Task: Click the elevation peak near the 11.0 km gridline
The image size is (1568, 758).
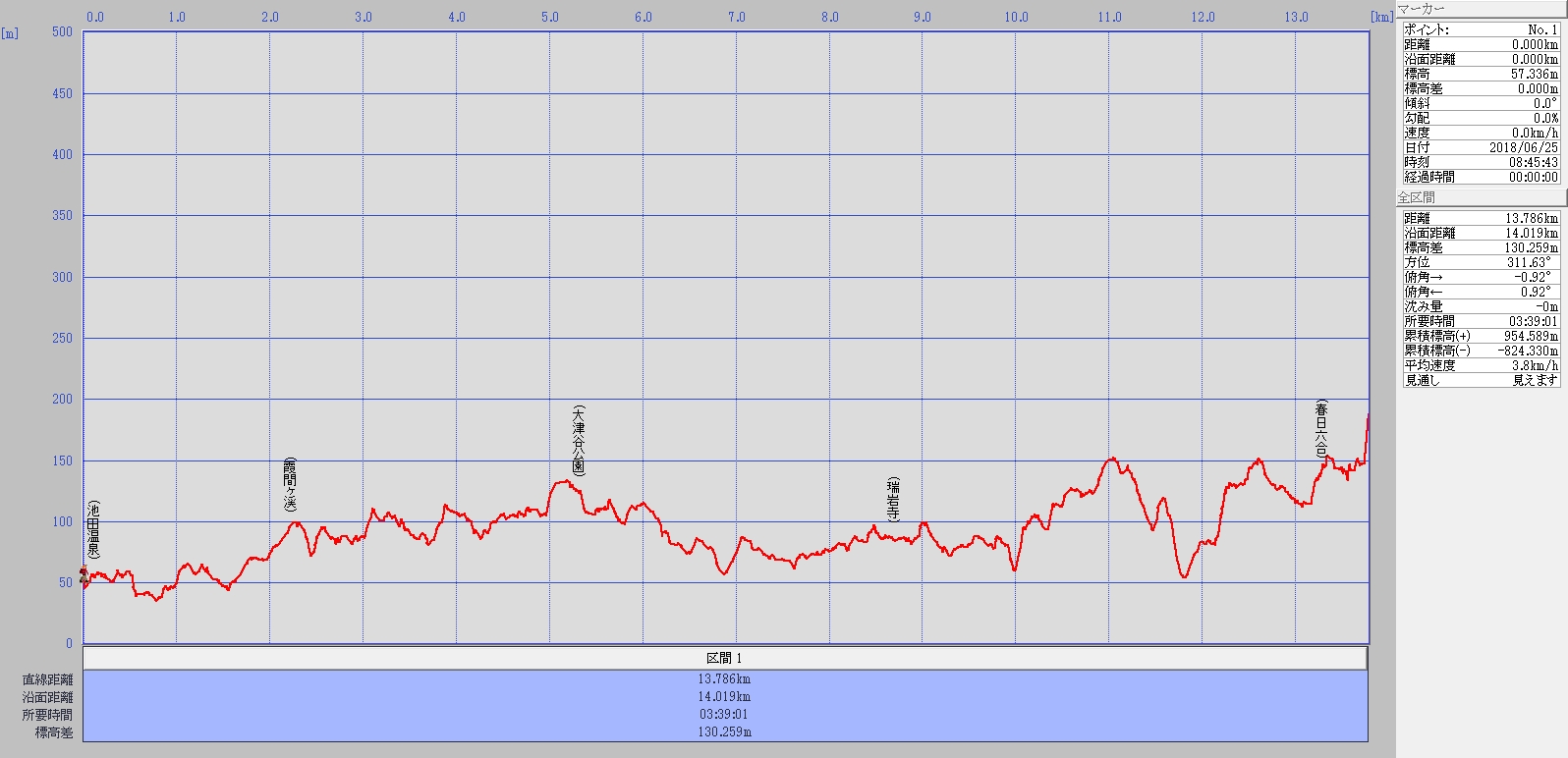Action: (1112, 459)
